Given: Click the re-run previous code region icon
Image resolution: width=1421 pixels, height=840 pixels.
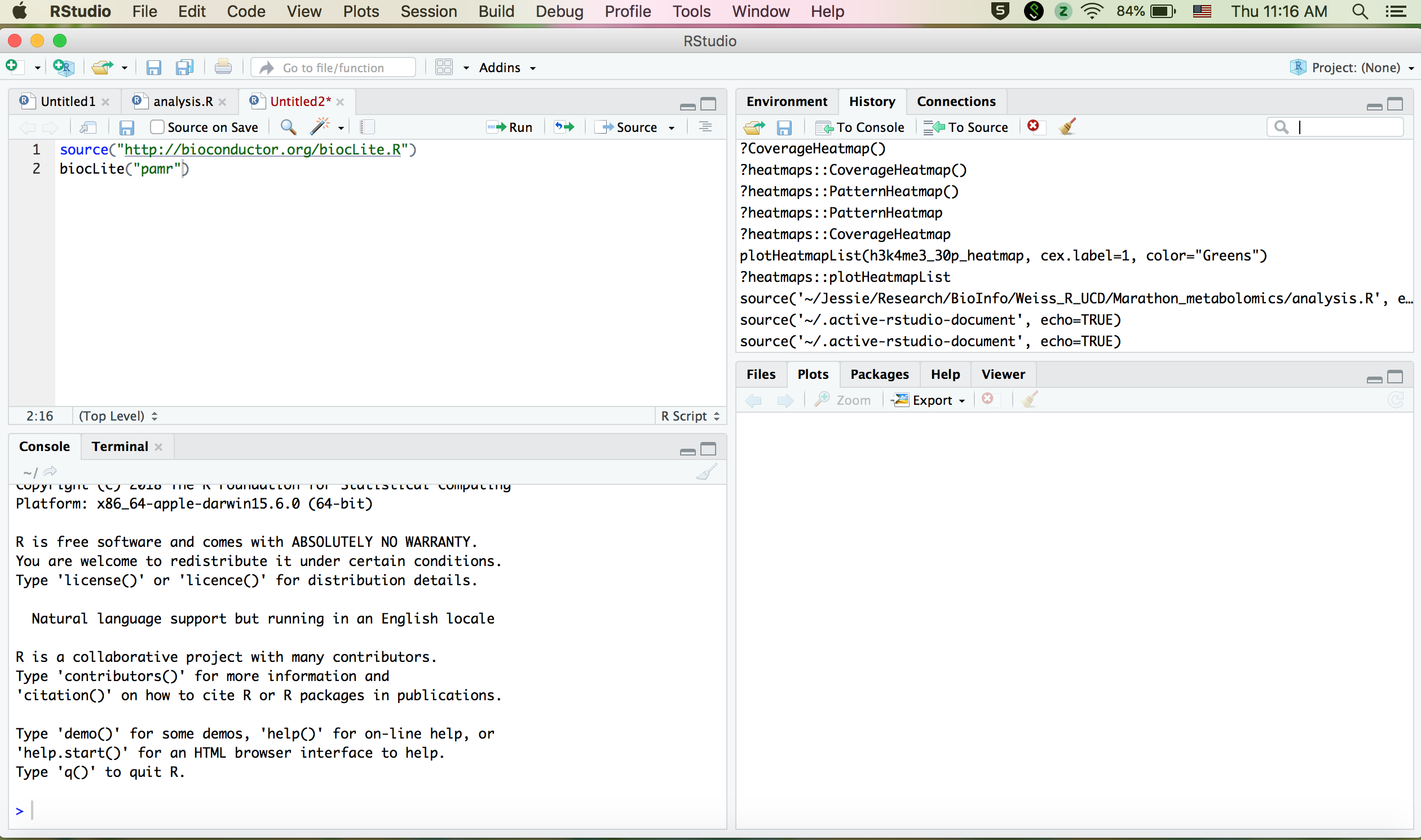Looking at the screenshot, I should coord(564,127).
